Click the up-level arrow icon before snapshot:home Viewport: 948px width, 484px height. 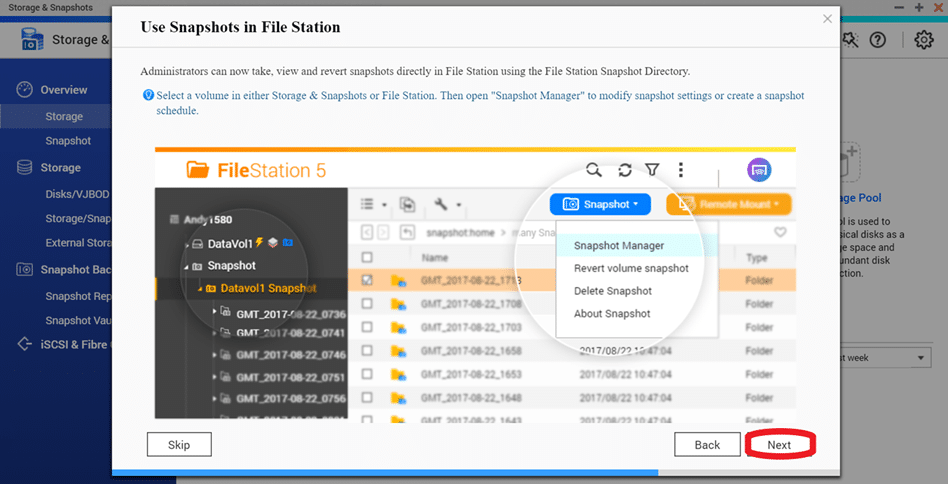pos(408,233)
